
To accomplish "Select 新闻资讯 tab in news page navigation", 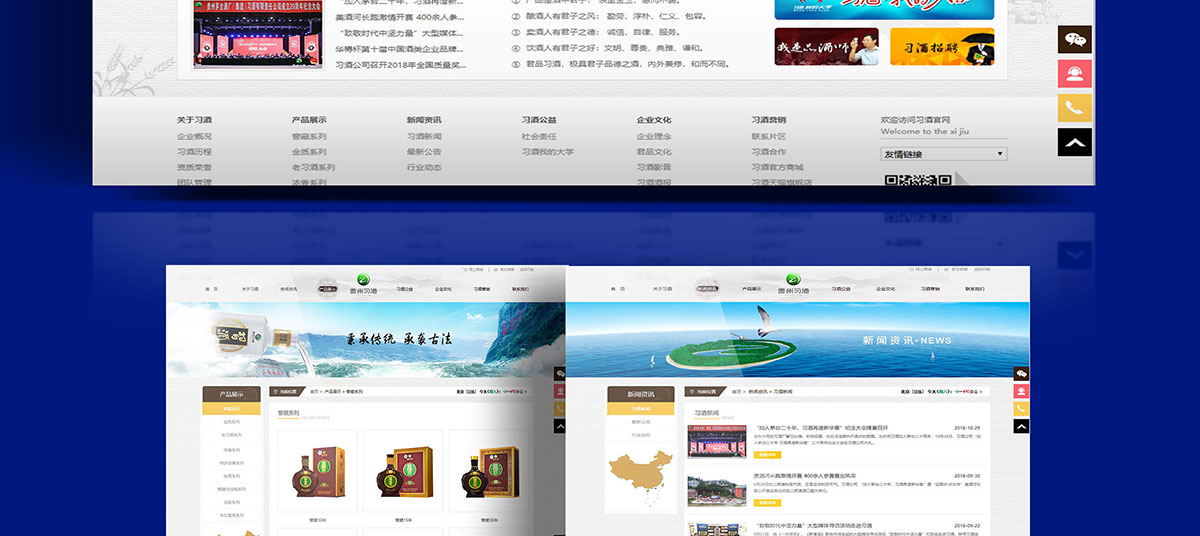I will pyautogui.click(x=707, y=289).
